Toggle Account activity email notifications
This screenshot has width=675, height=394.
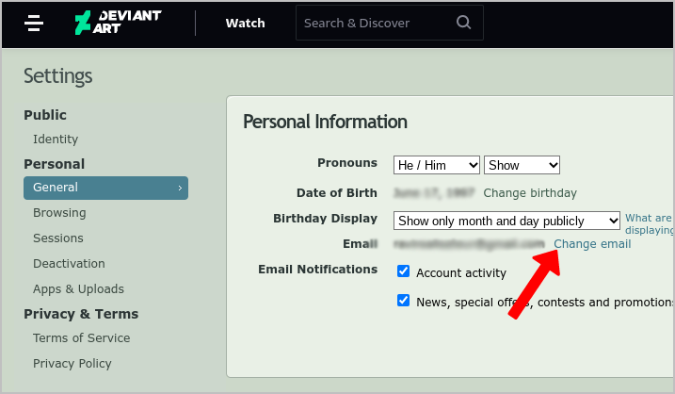[x=403, y=271]
